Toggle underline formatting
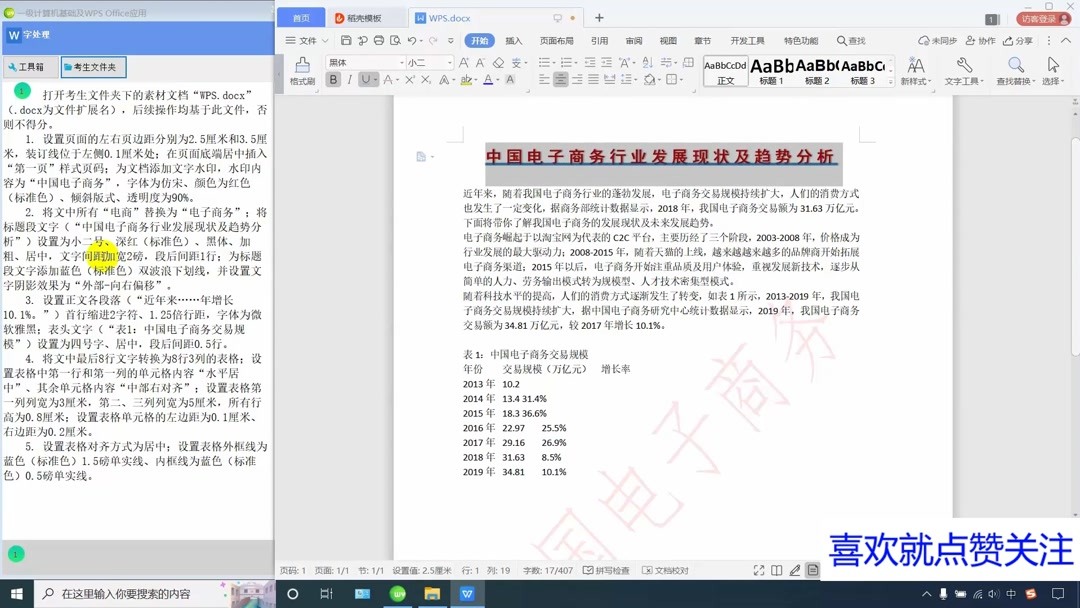Screen dimensions: 1080x608 363,79
